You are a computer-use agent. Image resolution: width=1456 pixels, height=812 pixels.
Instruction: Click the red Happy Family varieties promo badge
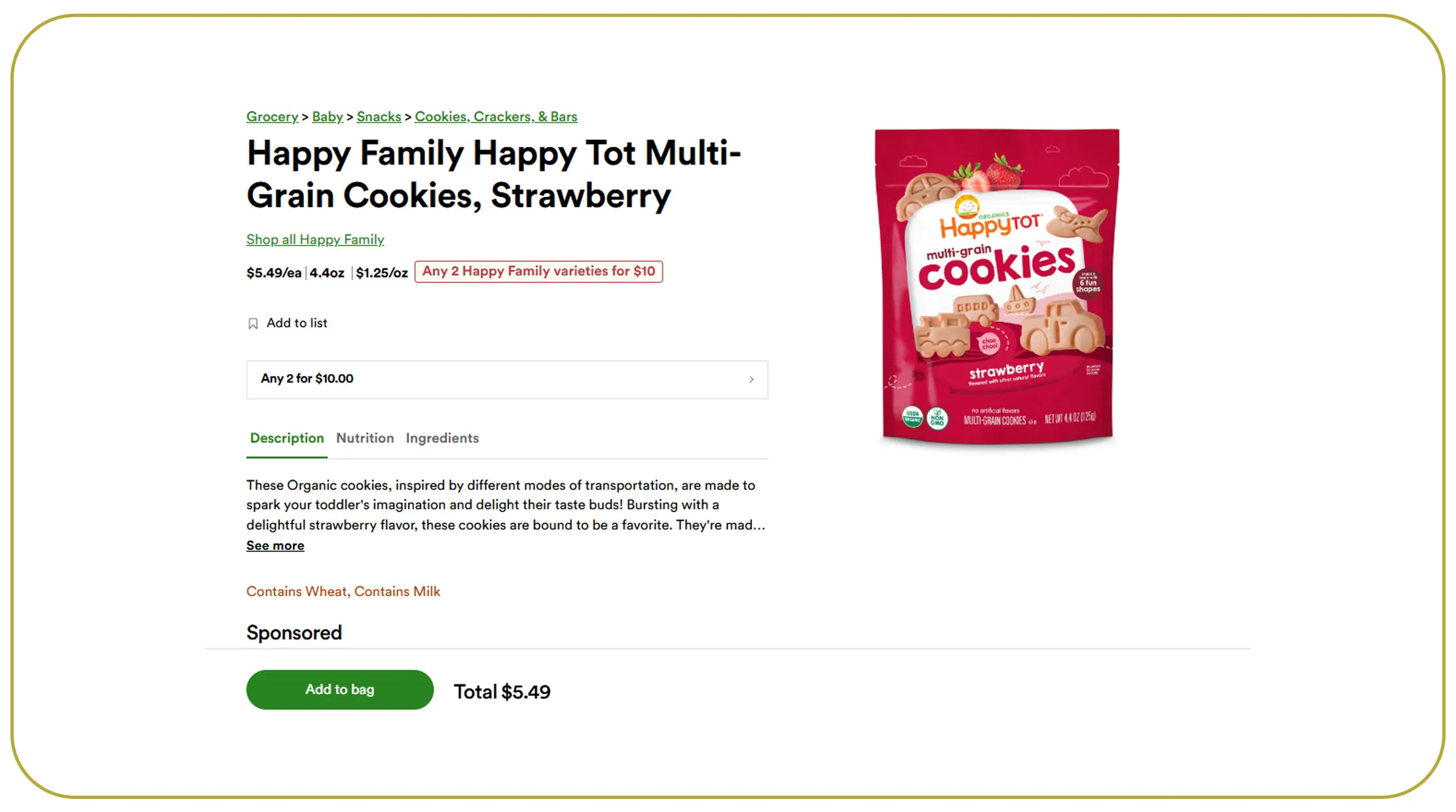tap(538, 272)
